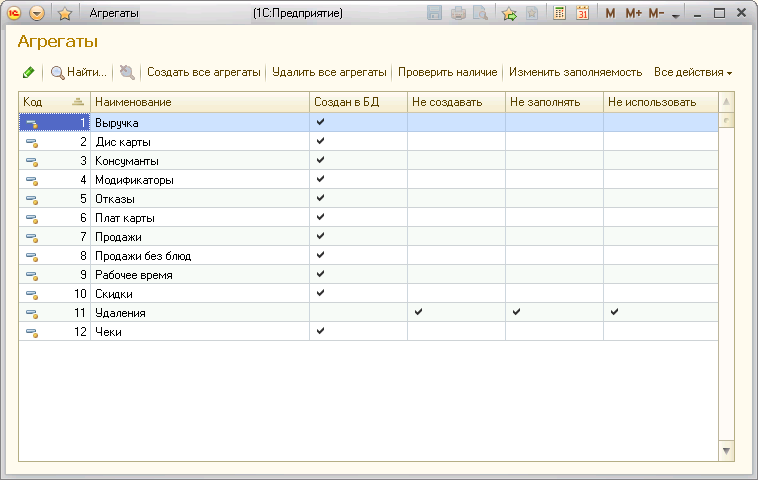Screen dimensions: 758x480
Task: Toggle Не создавать checkbox for Удаления
Action: click(x=419, y=312)
